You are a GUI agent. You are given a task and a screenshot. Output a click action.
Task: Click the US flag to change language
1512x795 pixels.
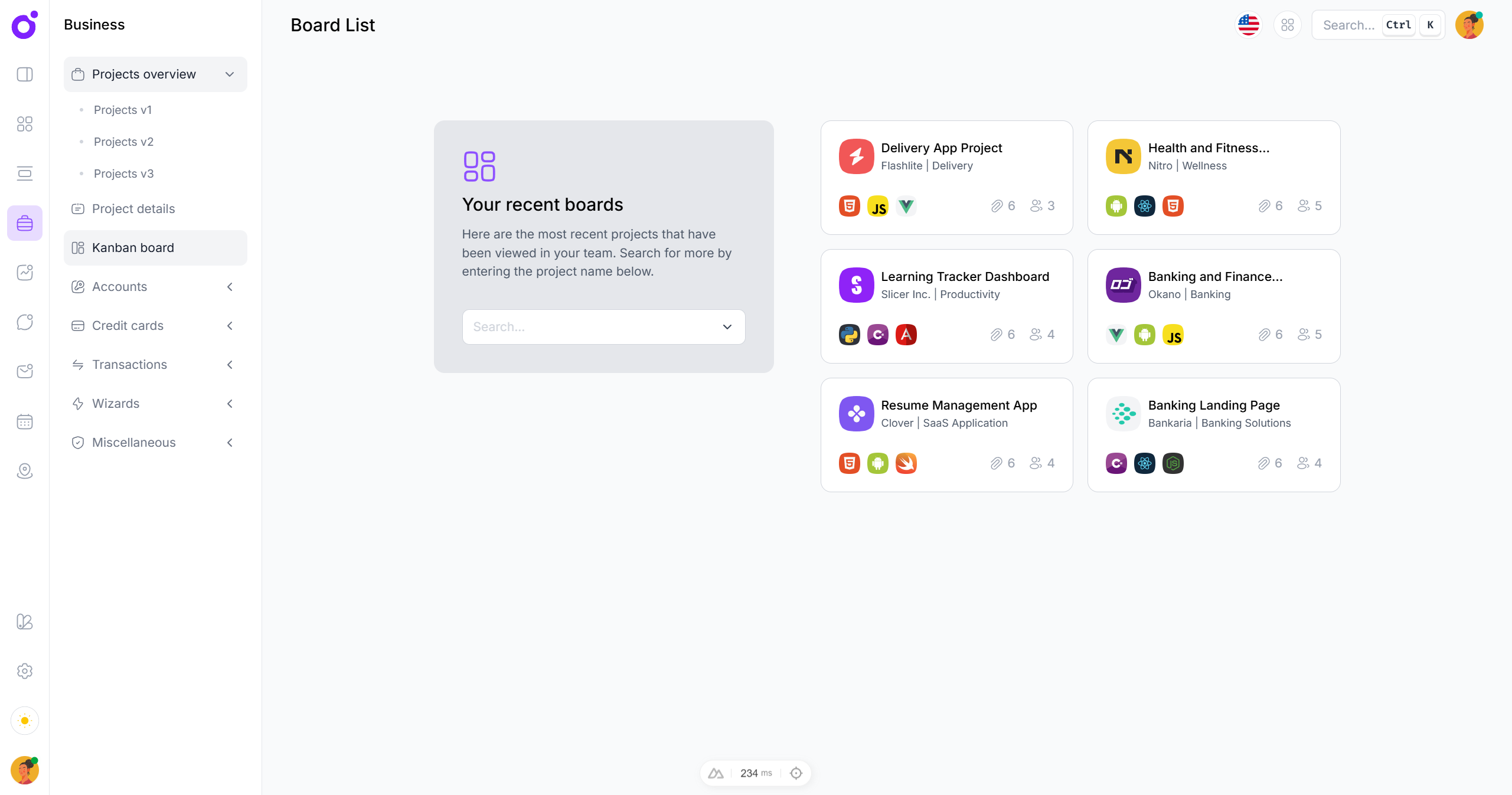1248,25
